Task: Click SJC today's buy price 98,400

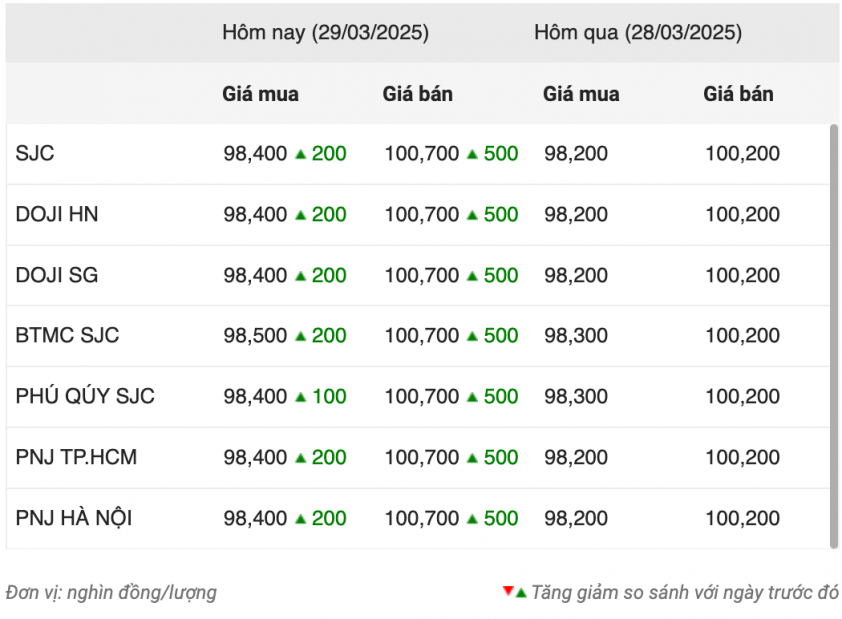Action: point(255,154)
